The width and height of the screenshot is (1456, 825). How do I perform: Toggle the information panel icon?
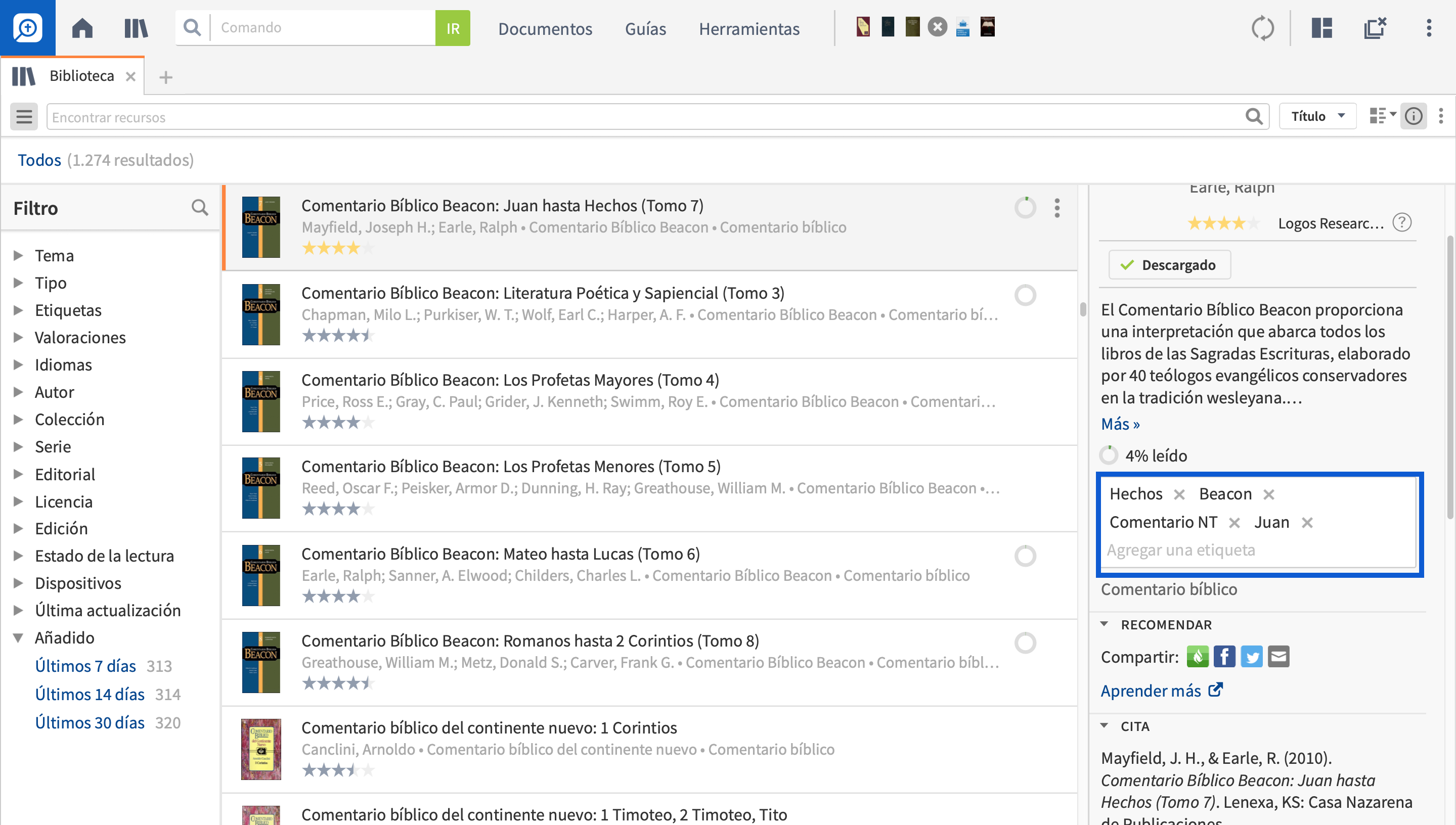1414,116
